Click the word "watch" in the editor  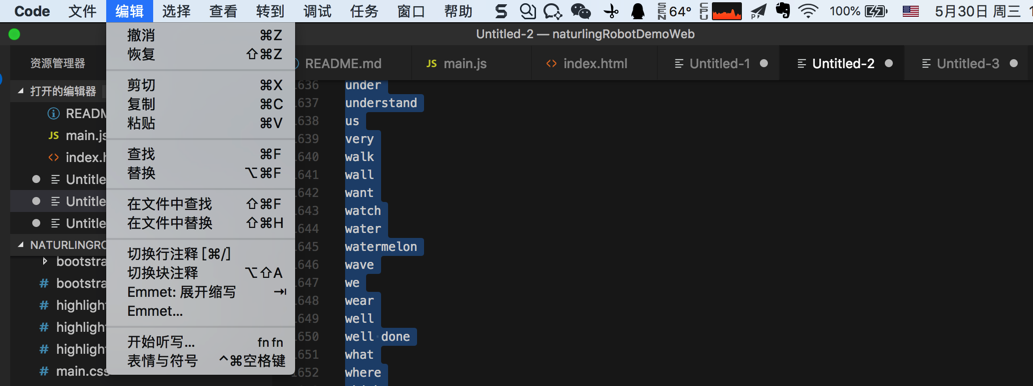point(363,211)
